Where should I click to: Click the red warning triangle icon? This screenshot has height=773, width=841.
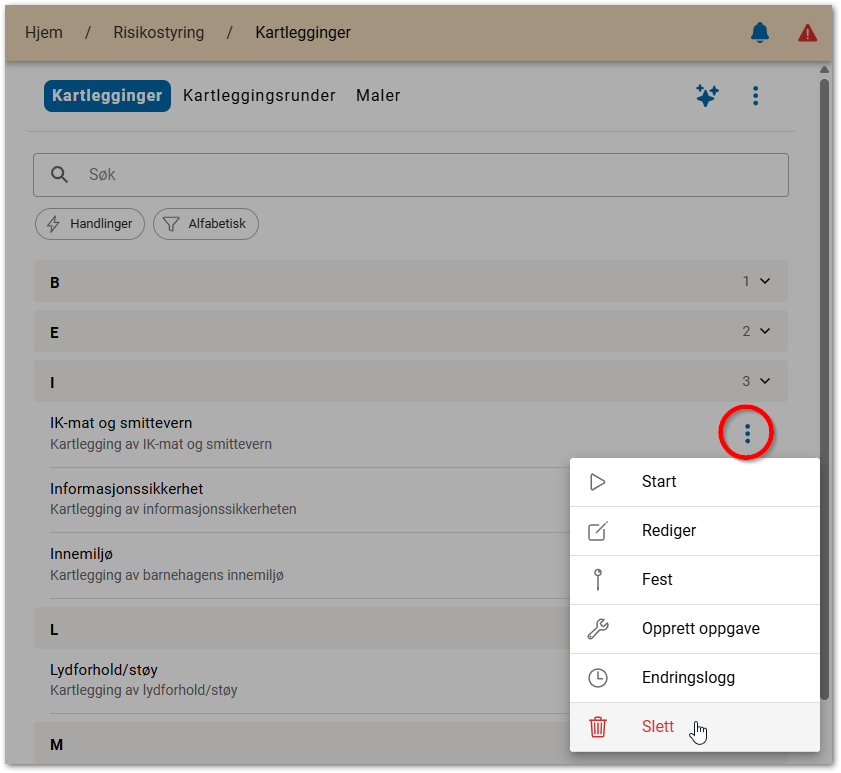807,33
